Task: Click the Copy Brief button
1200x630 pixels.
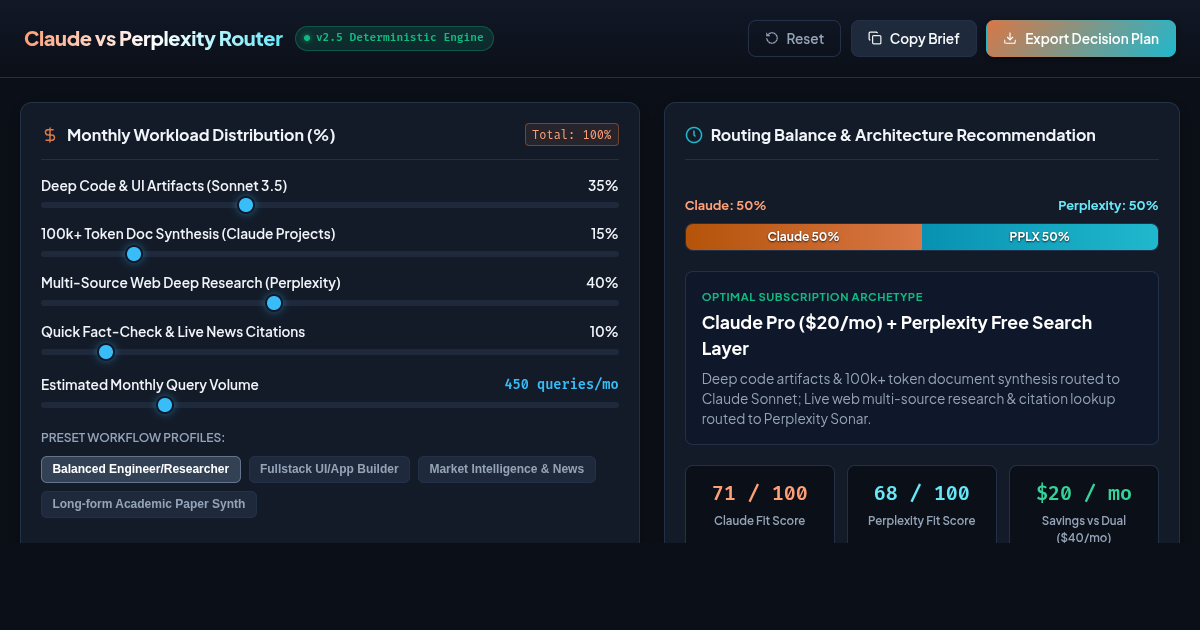Action: click(x=913, y=39)
